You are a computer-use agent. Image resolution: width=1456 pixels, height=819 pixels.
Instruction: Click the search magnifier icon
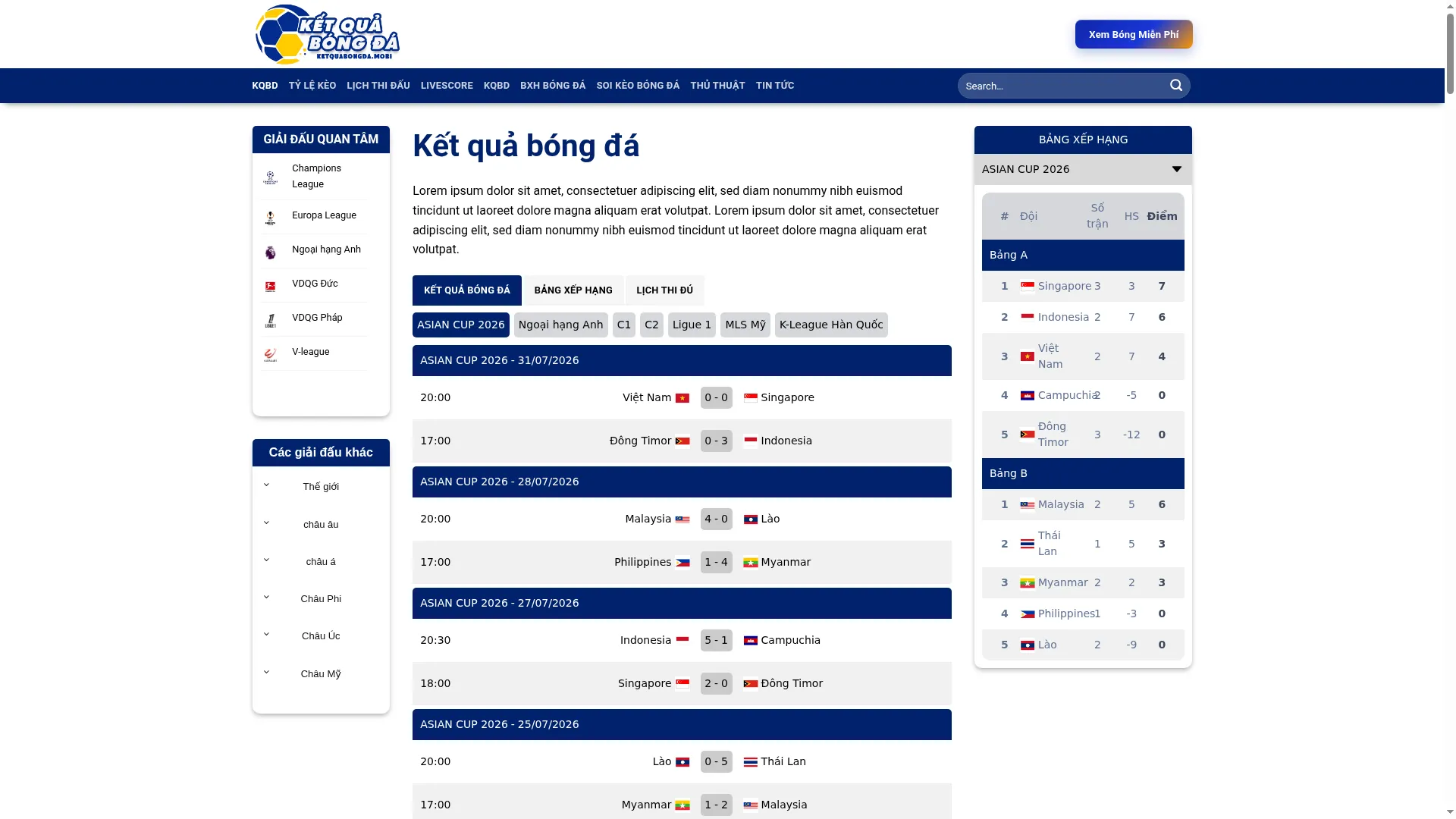click(1176, 86)
